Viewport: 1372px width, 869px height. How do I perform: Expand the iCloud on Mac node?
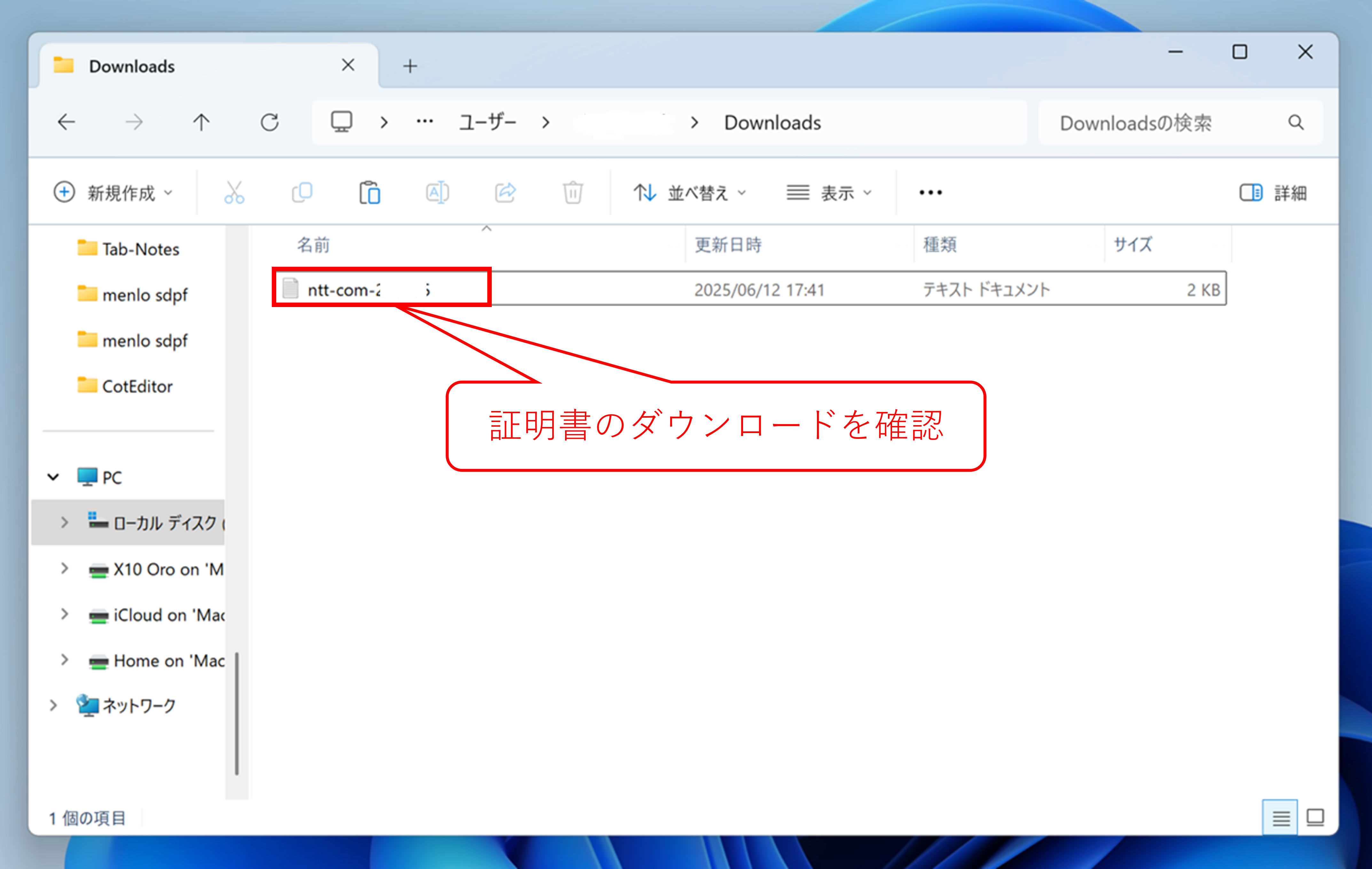(x=64, y=614)
